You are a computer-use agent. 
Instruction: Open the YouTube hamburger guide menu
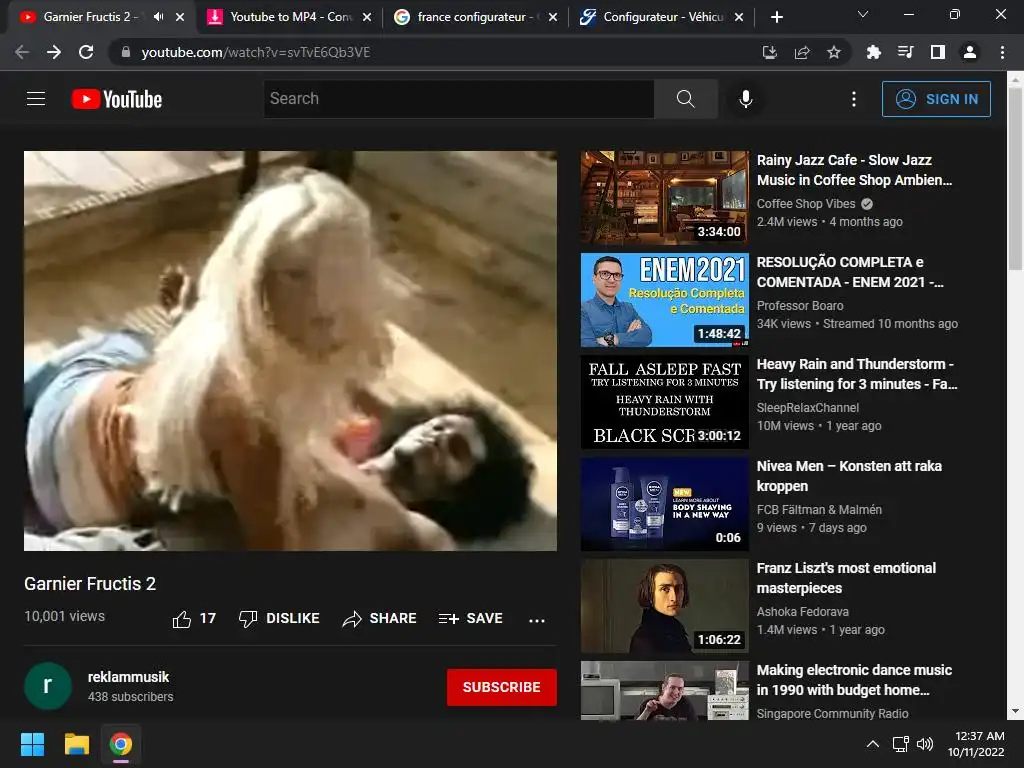point(36,99)
